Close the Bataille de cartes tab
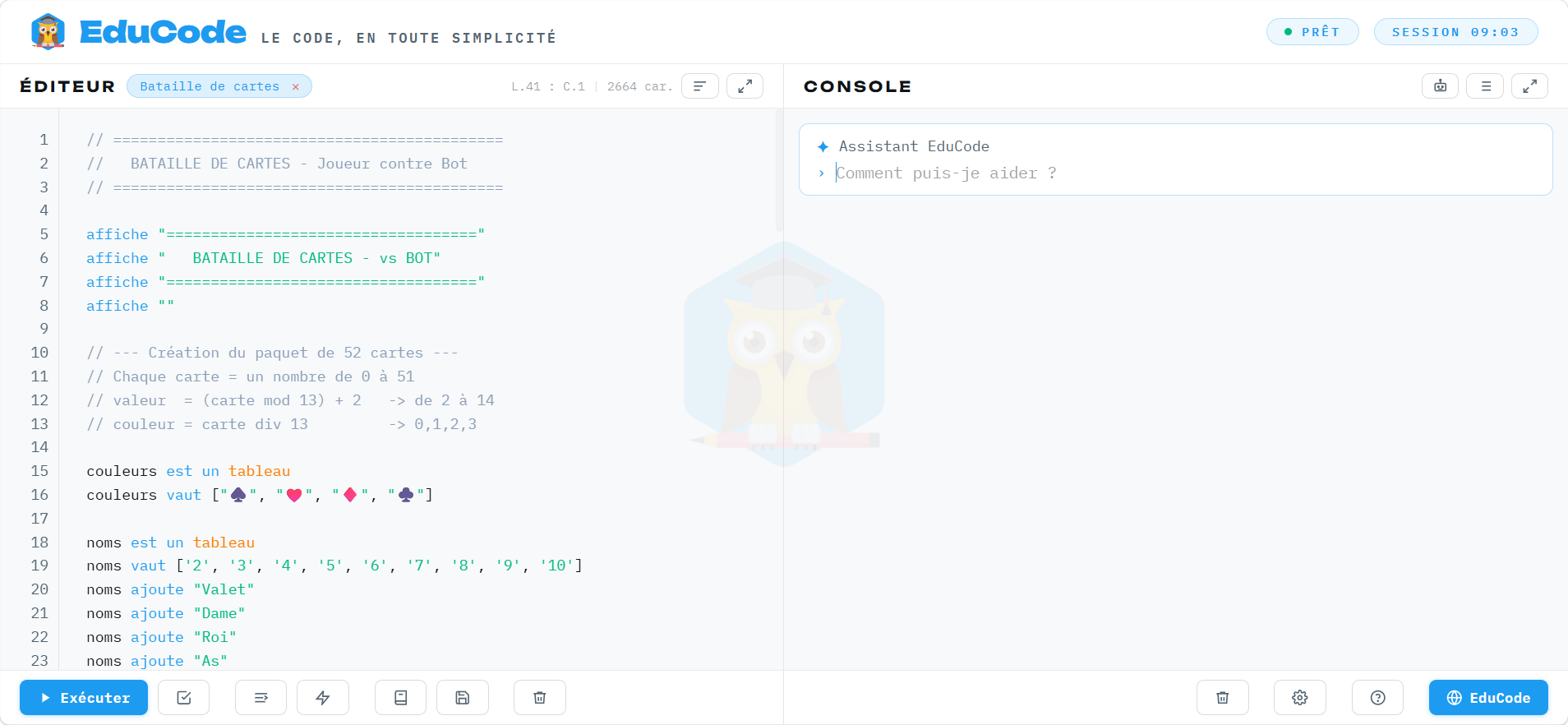The width and height of the screenshot is (1568, 725). coord(296,86)
